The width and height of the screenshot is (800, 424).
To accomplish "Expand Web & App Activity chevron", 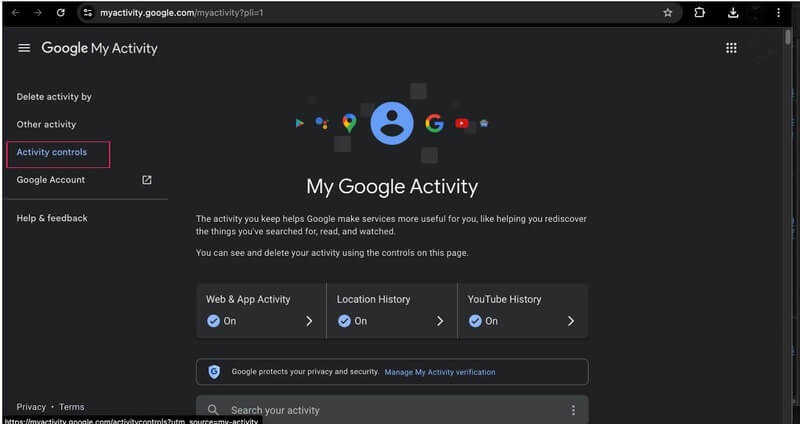I will pyautogui.click(x=309, y=321).
